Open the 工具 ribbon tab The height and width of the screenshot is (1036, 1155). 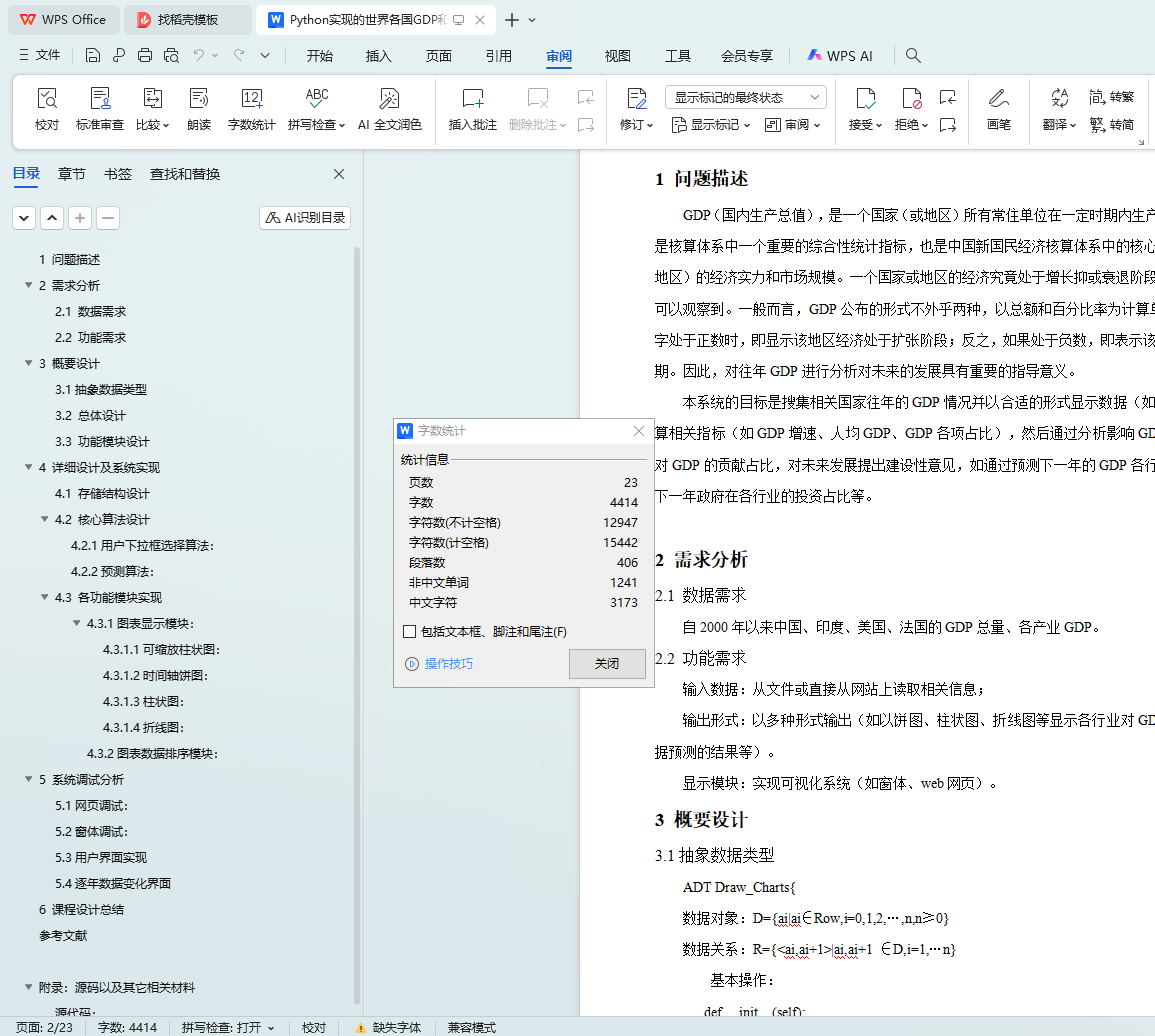coord(678,55)
